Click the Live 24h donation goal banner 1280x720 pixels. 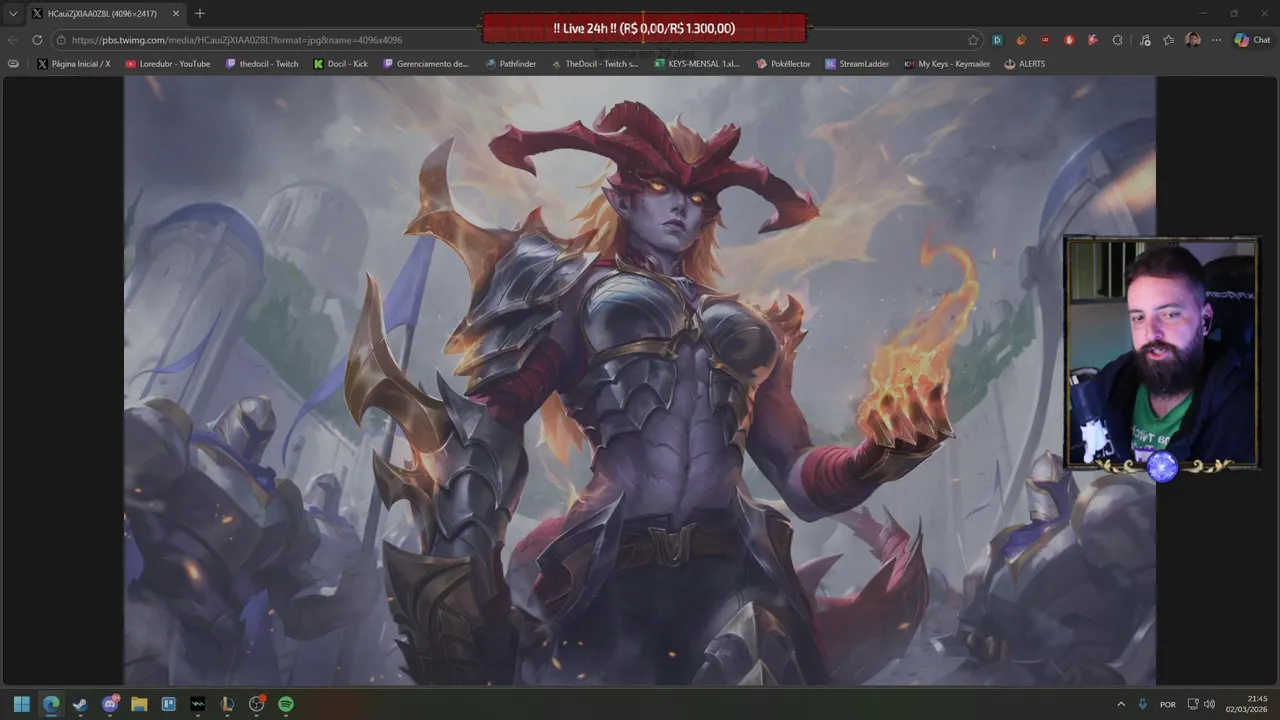tap(644, 28)
